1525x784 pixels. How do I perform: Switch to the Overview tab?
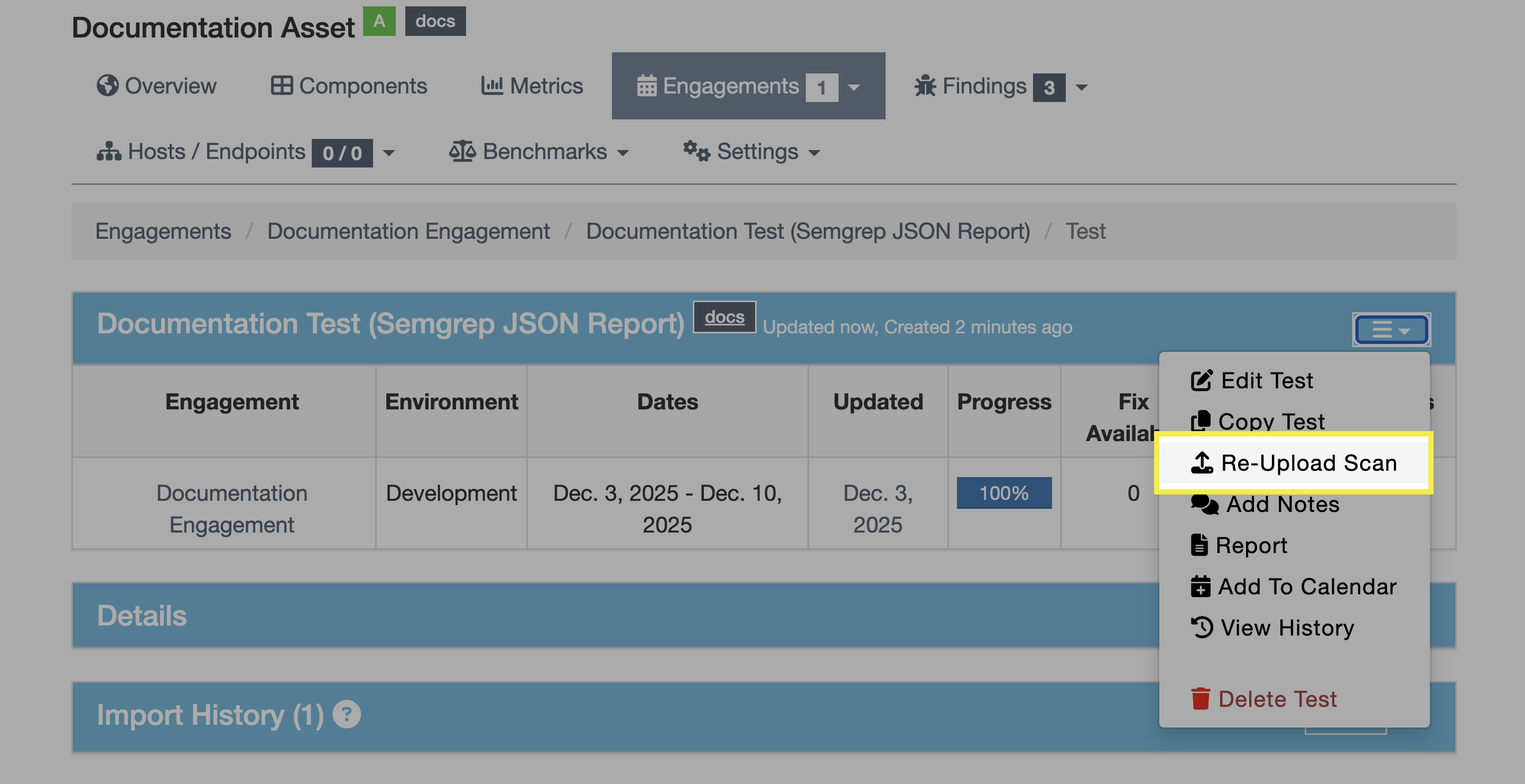point(157,87)
